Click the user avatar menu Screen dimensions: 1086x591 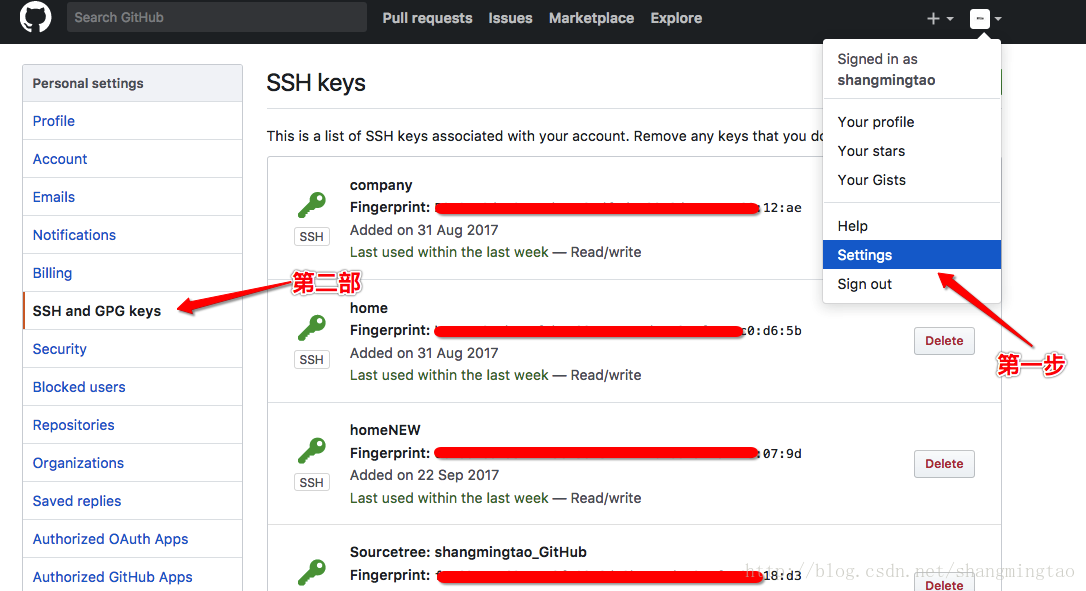(986, 19)
